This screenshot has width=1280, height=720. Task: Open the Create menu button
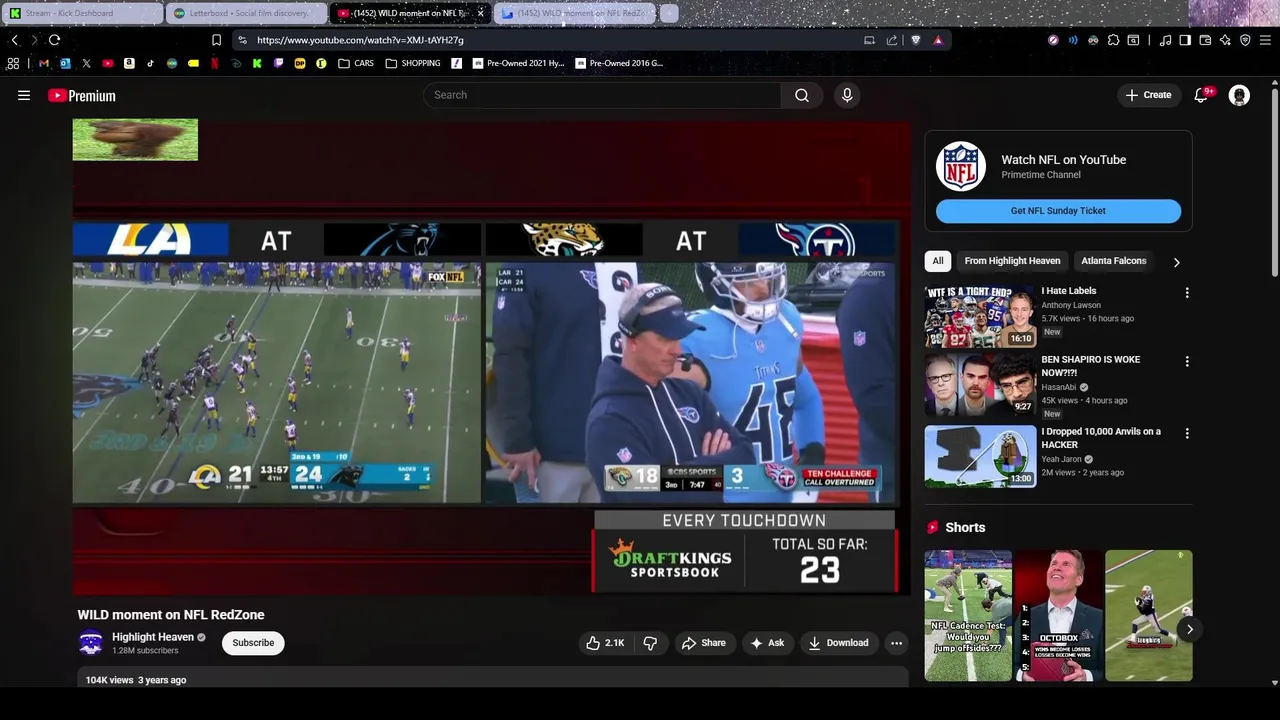1148,95
